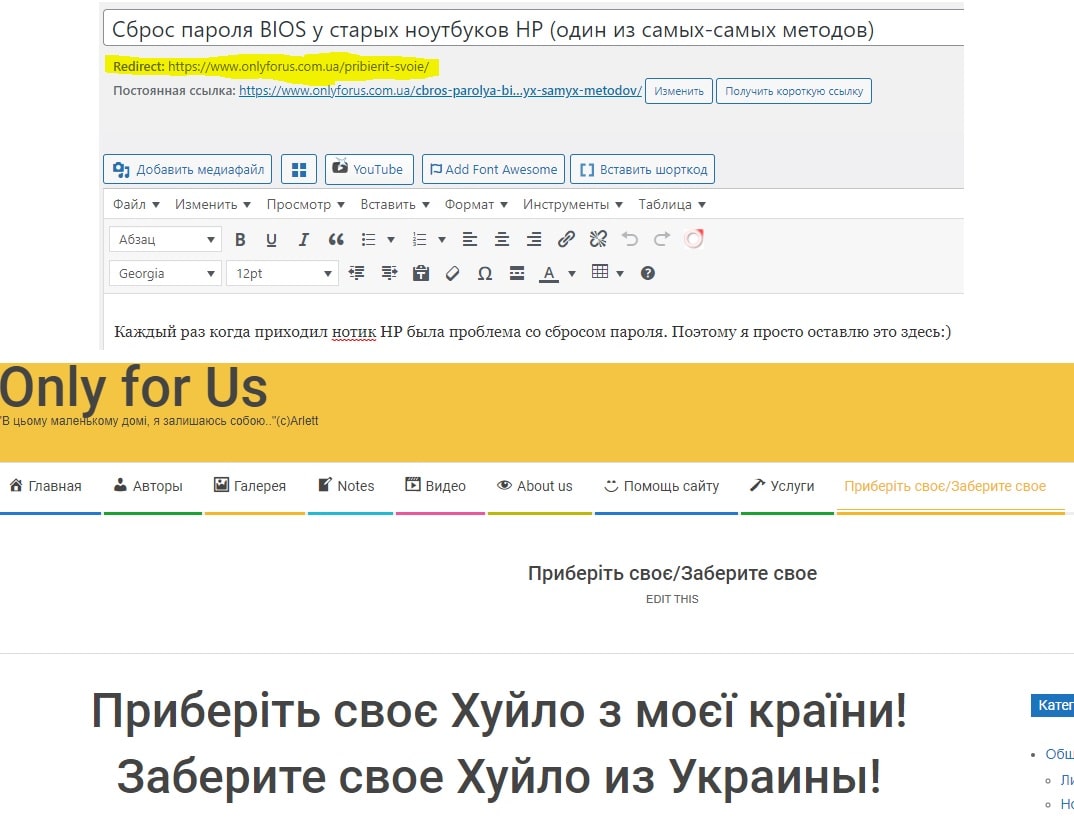Apply italic formatting
The height and width of the screenshot is (822, 1074).
[x=304, y=240]
